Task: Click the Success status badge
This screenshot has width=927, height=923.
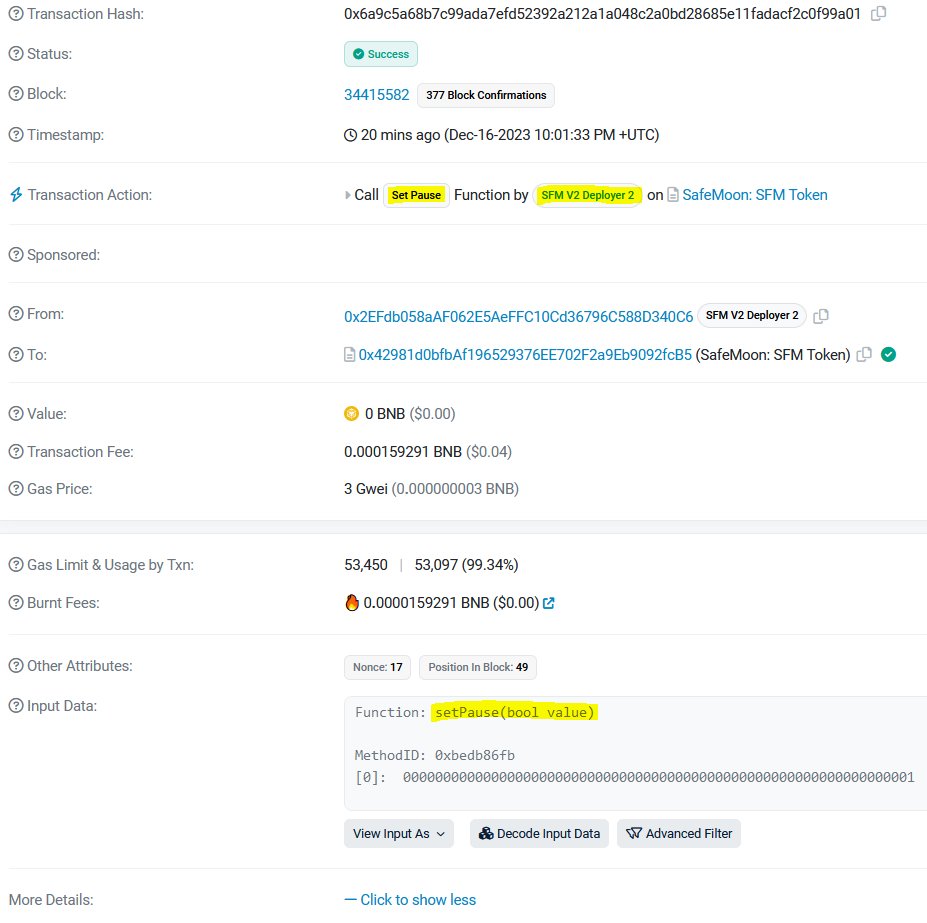Action: point(381,54)
